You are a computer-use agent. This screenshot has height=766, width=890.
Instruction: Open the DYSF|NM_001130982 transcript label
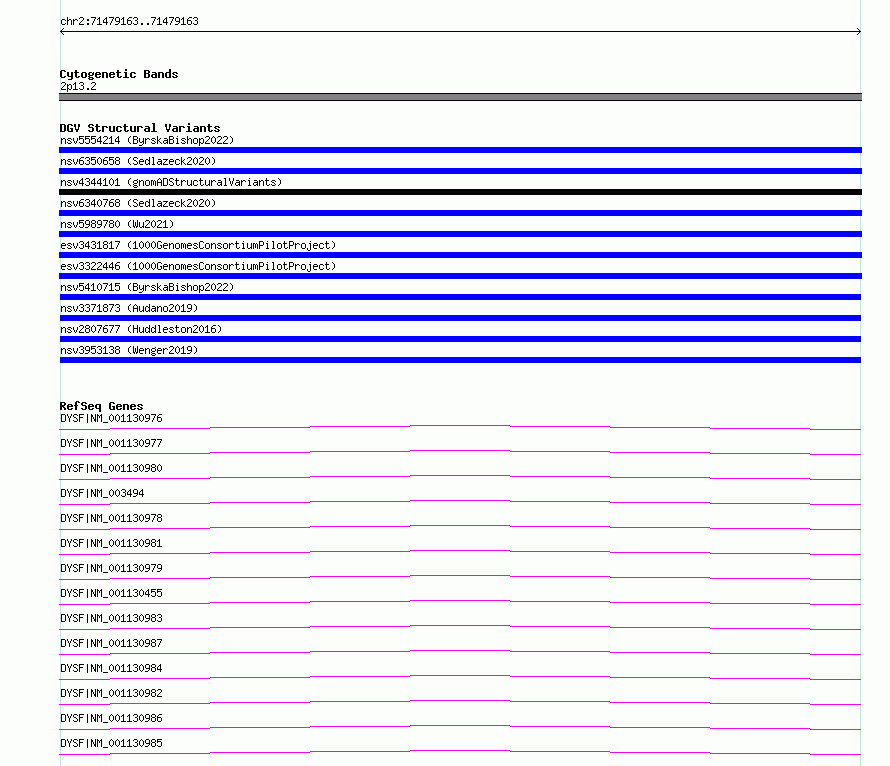[x=111, y=693]
